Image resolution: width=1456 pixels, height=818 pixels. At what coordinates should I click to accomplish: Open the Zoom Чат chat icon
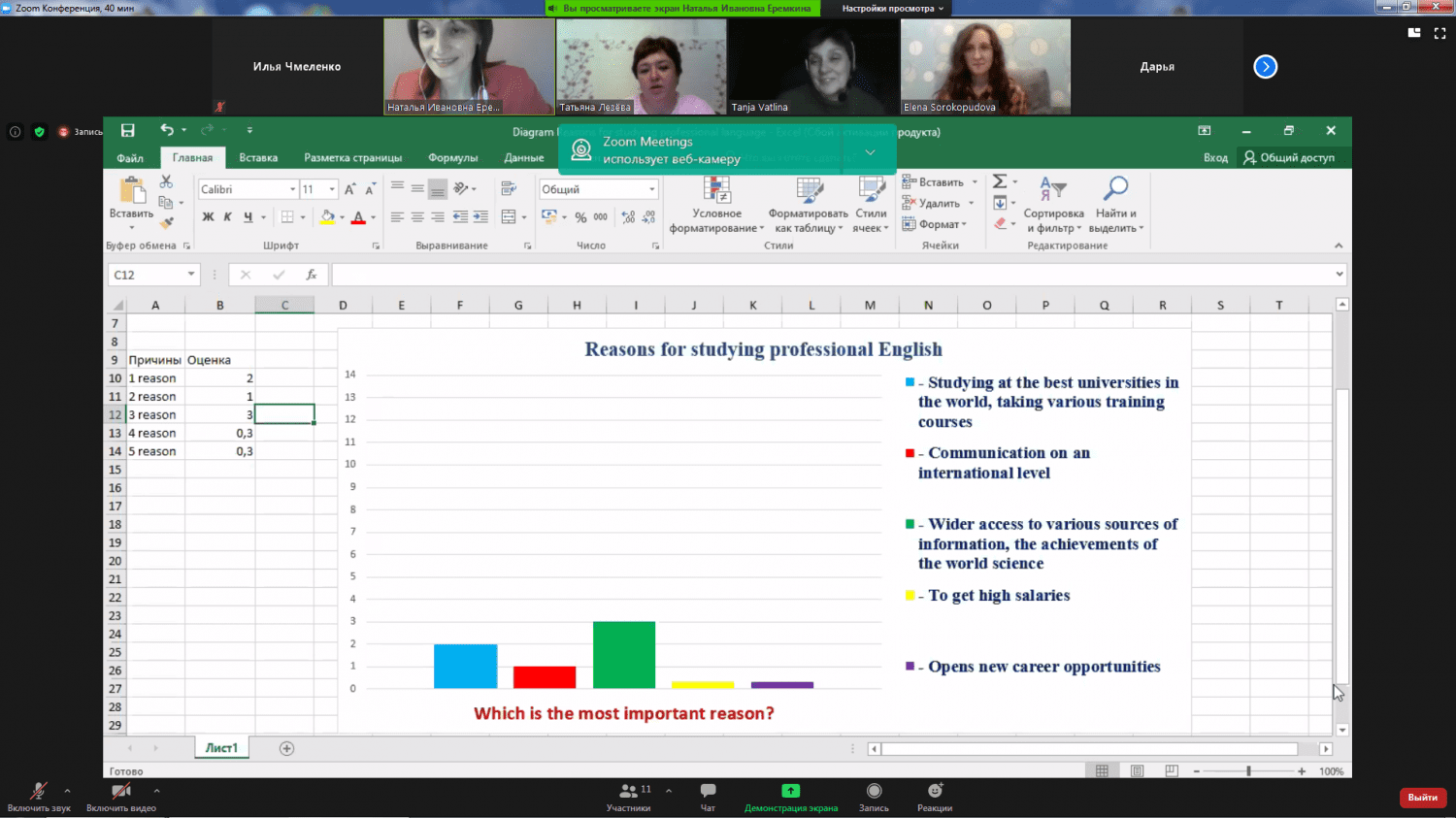[x=708, y=797]
